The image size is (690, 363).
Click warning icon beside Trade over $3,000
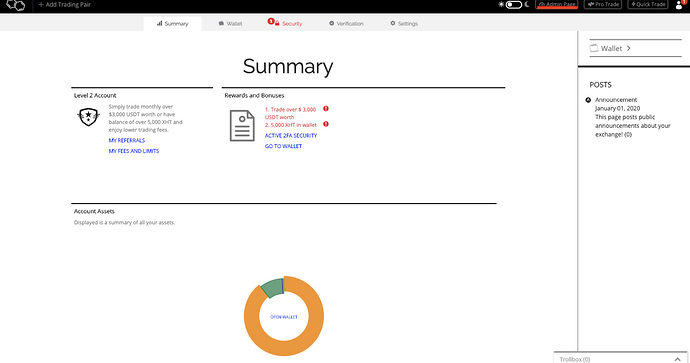click(x=326, y=109)
